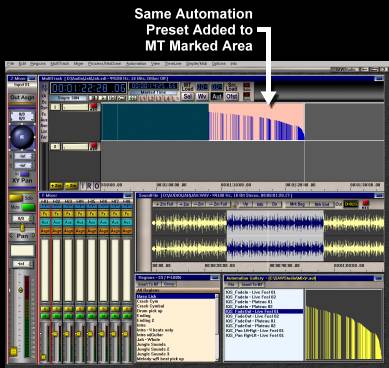Click Out Asgn button in Z Mixer
389x368 pixels.
coord(22,97)
